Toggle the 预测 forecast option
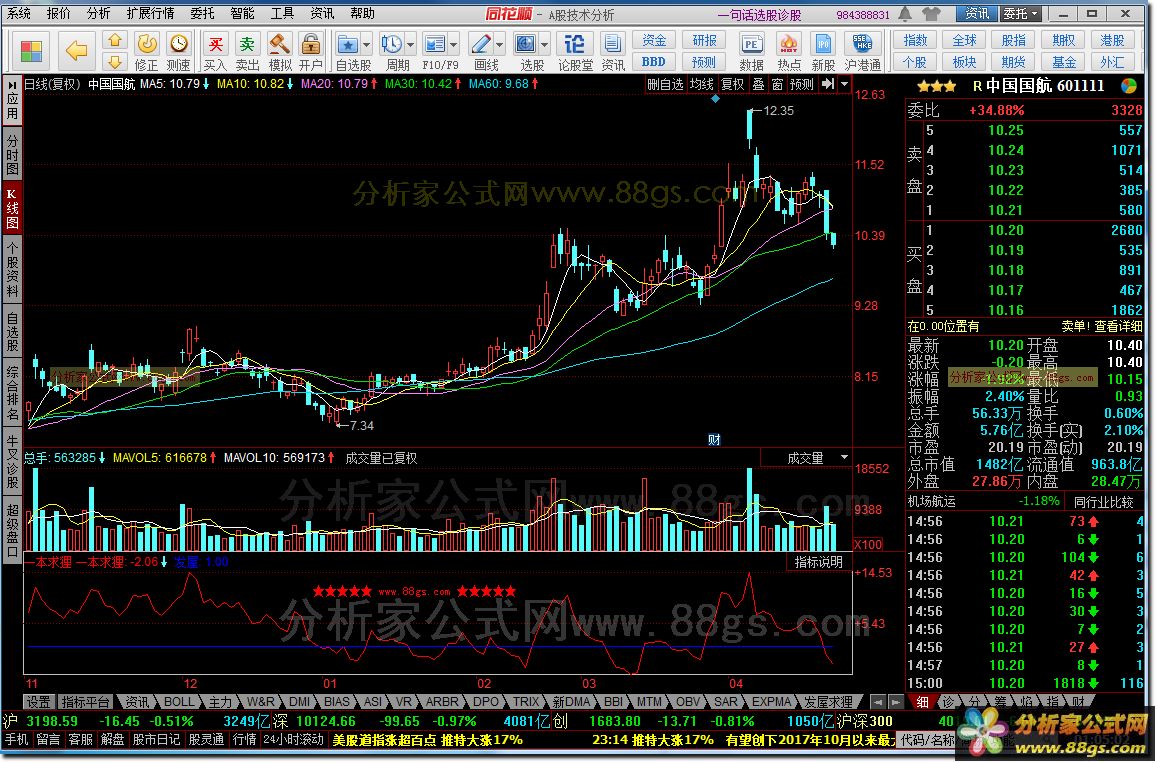This screenshot has width=1157, height=763. click(x=801, y=84)
